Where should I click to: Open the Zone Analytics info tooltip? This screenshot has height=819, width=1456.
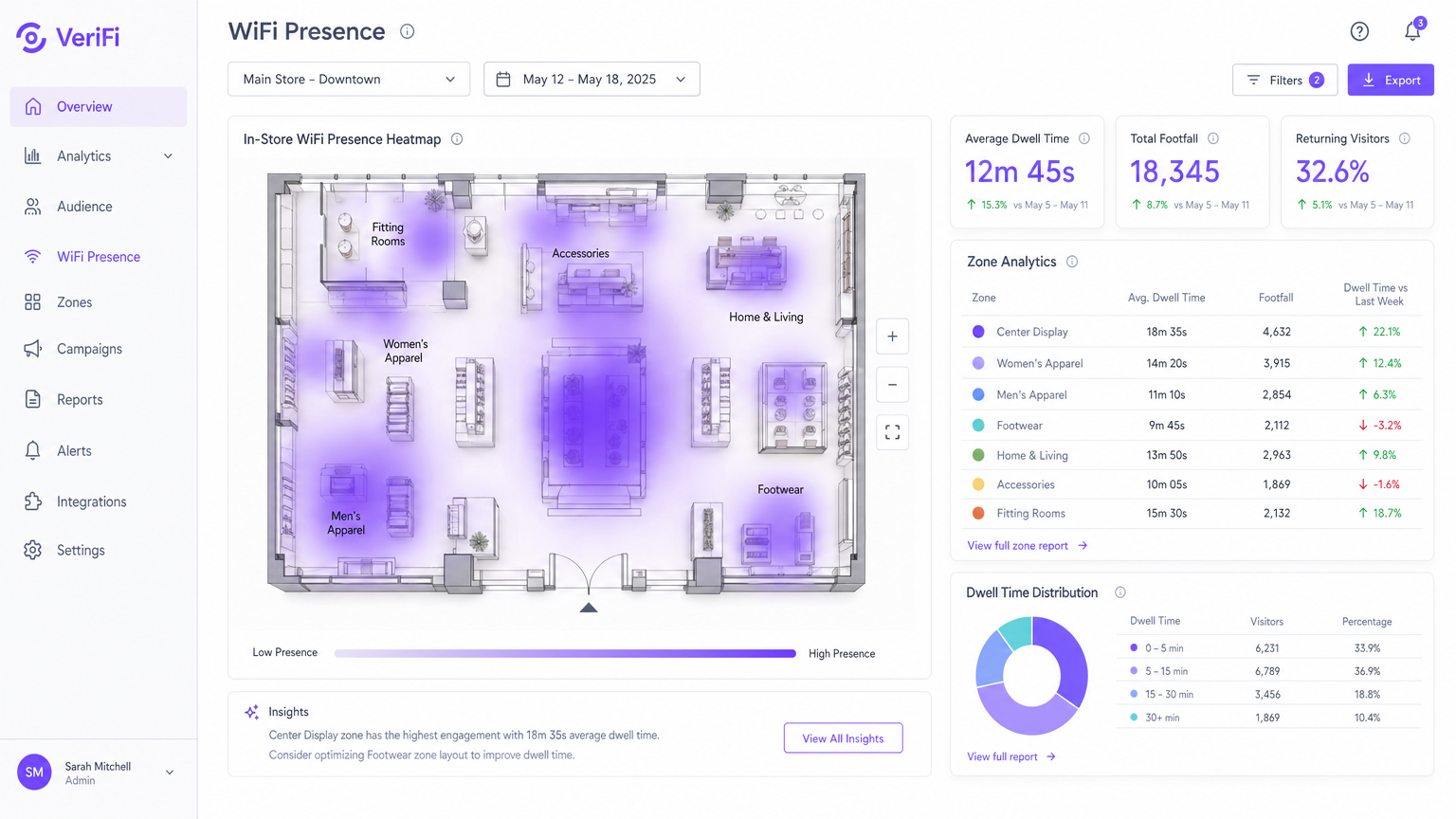pos(1072,262)
